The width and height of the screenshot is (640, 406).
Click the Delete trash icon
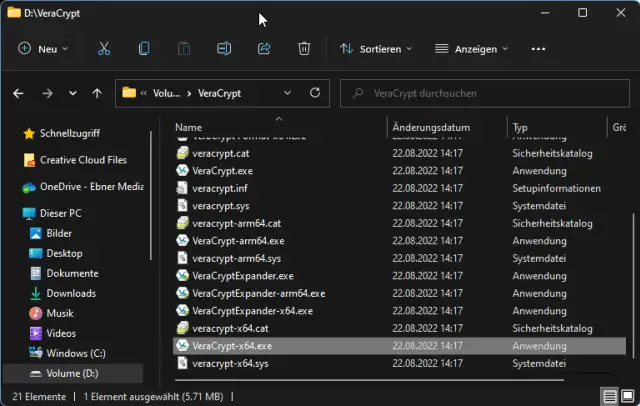click(305, 48)
